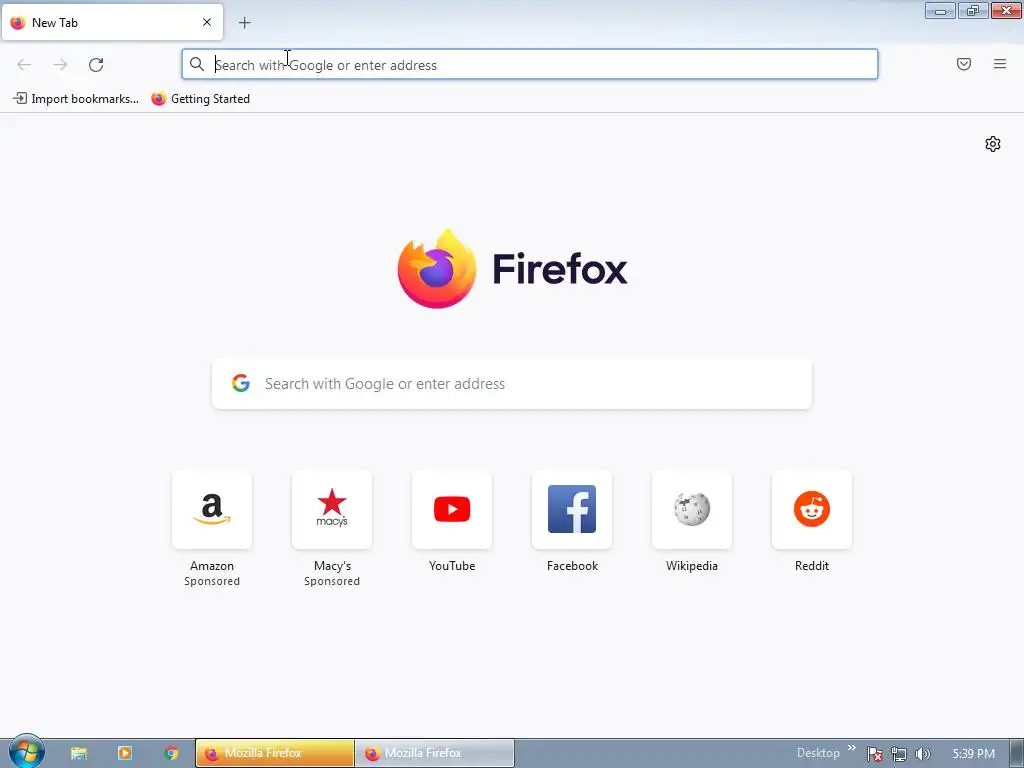Open the Save to Pocket icon
Viewport: 1024px width, 768px height.
(x=964, y=64)
